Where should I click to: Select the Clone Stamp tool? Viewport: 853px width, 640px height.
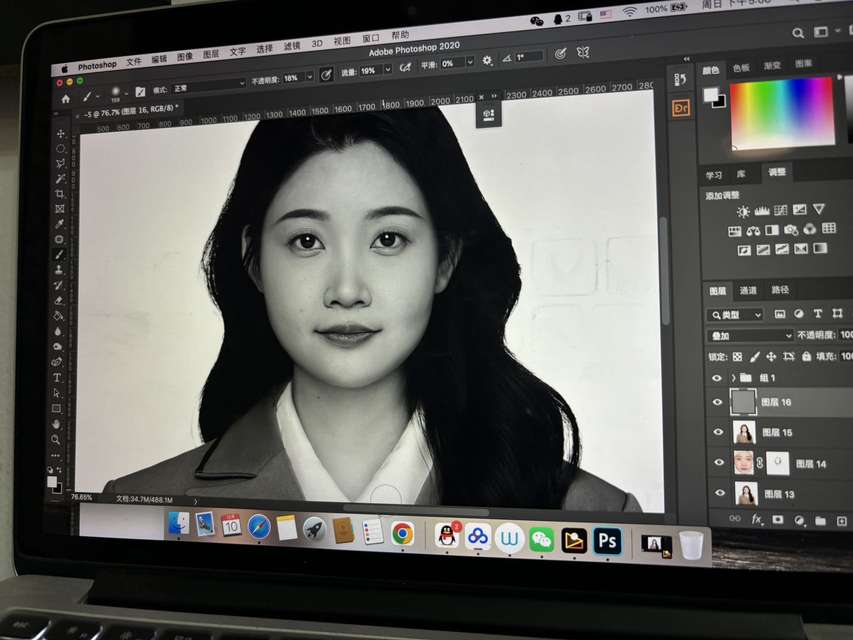pos(59,270)
